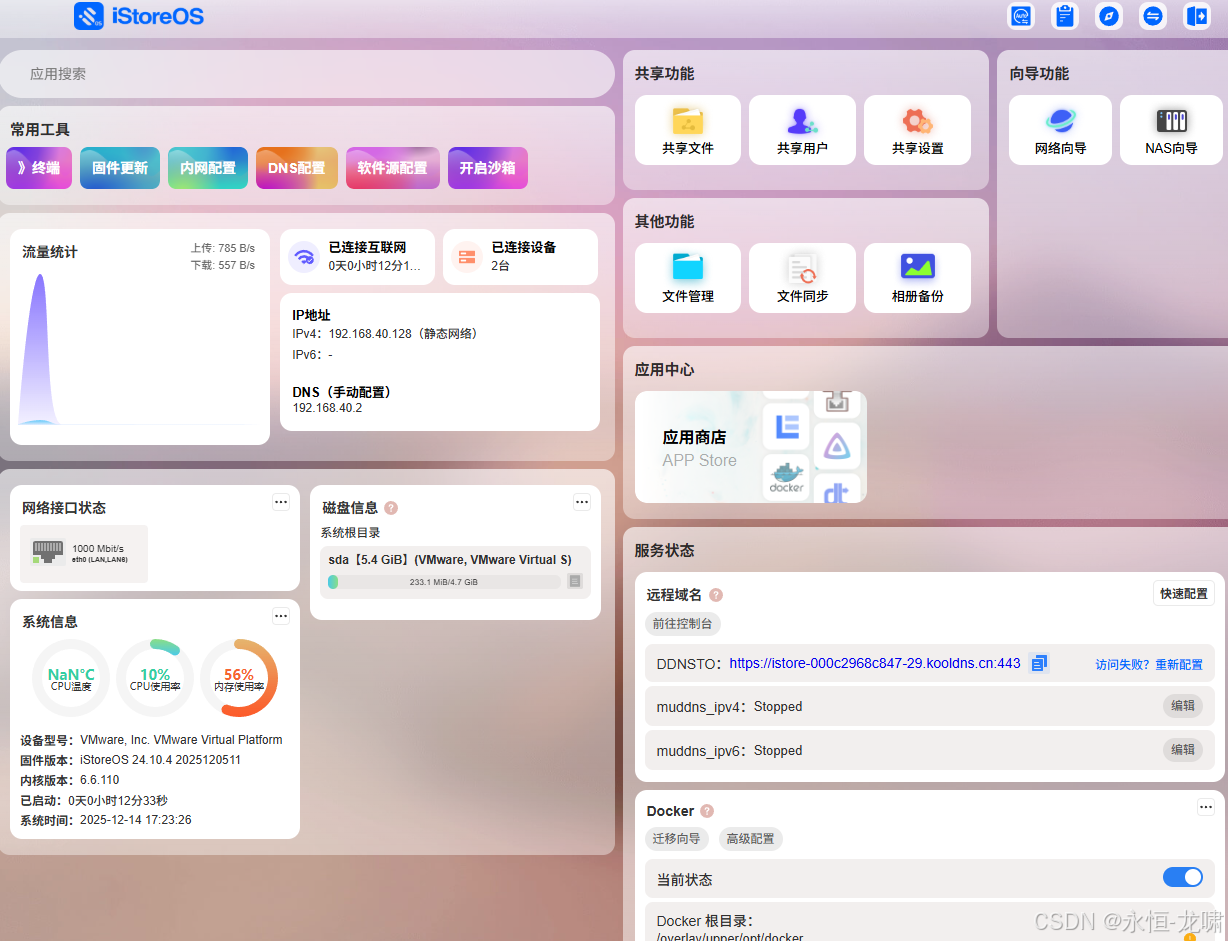Screen dimensions: 1228x941
Task: Click the Jellyfin triangle app icon
Action: click(x=837, y=446)
